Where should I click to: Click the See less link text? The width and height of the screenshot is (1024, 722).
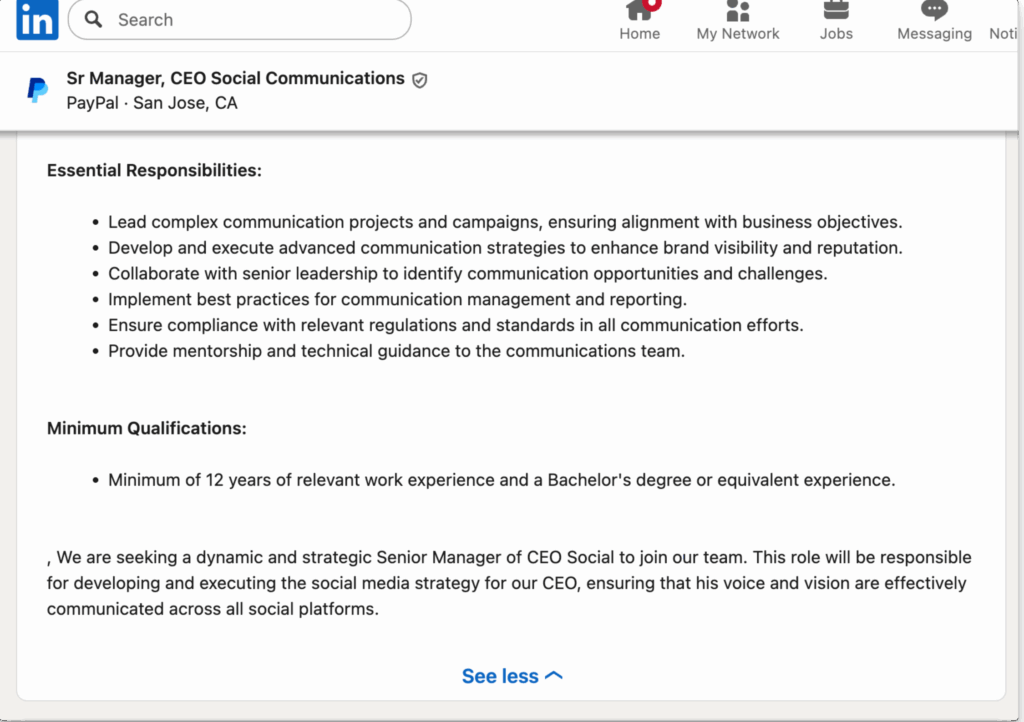coord(500,676)
